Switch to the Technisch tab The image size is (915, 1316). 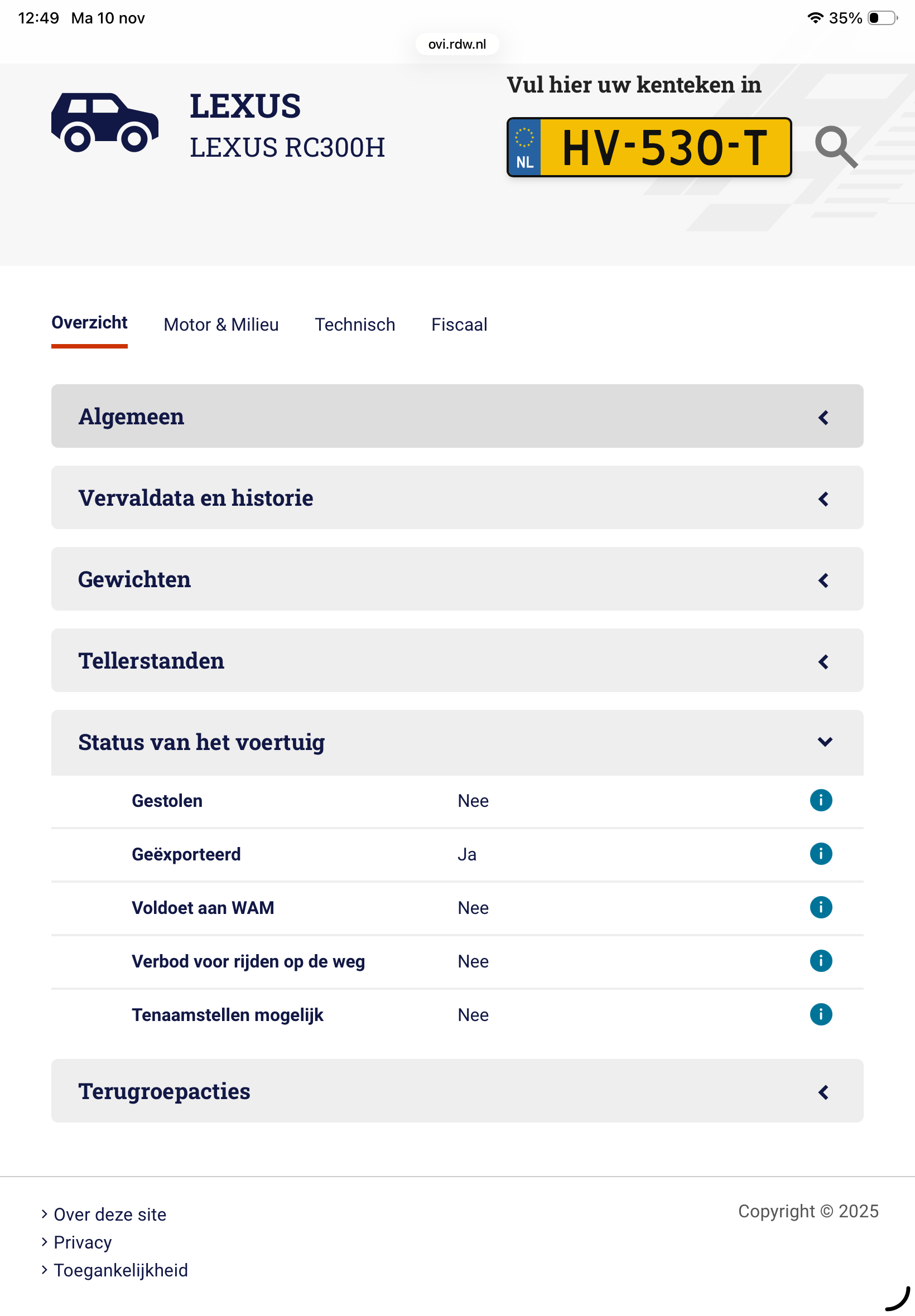[x=355, y=325]
